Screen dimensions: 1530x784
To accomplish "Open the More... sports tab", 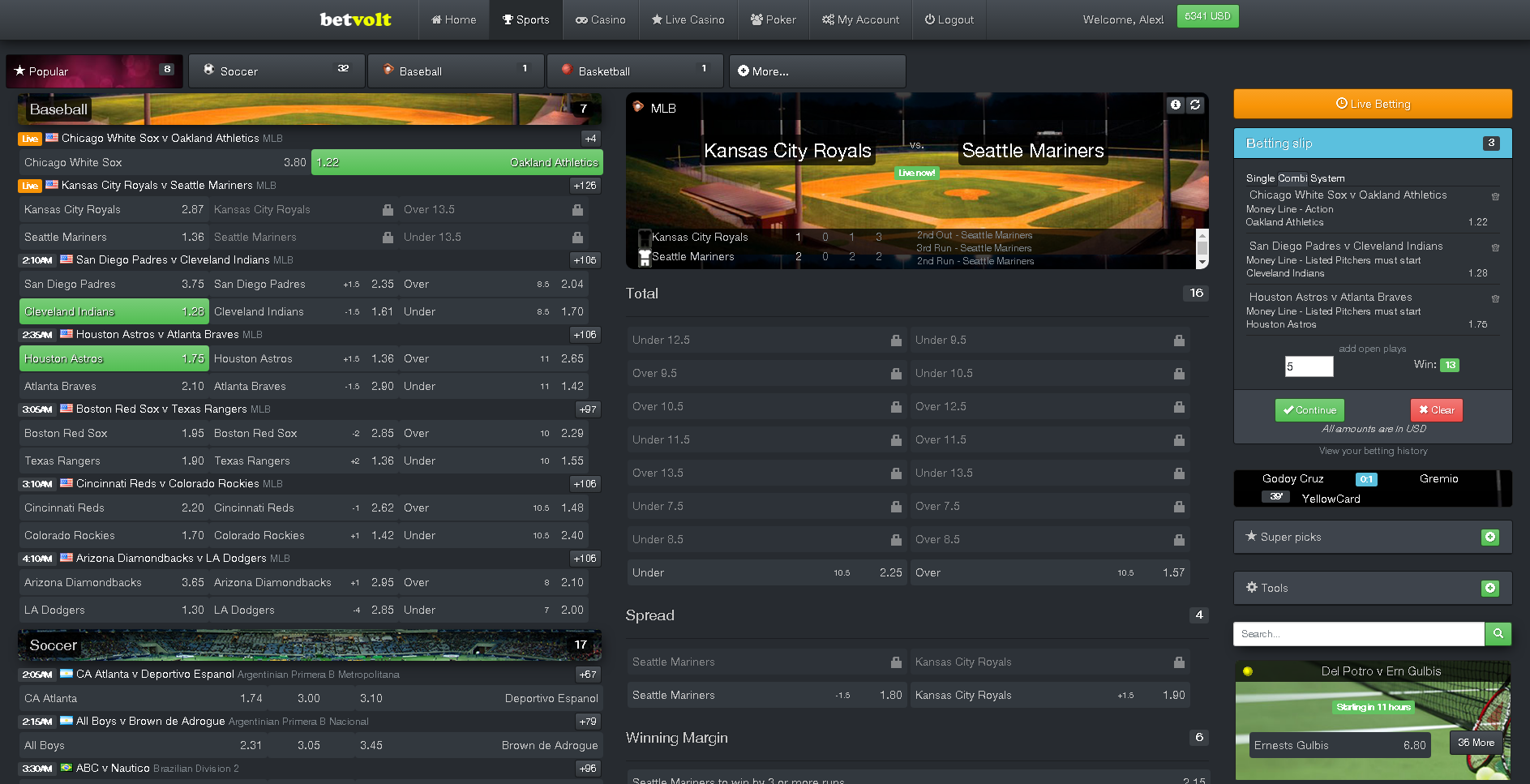I will (x=817, y=71).
